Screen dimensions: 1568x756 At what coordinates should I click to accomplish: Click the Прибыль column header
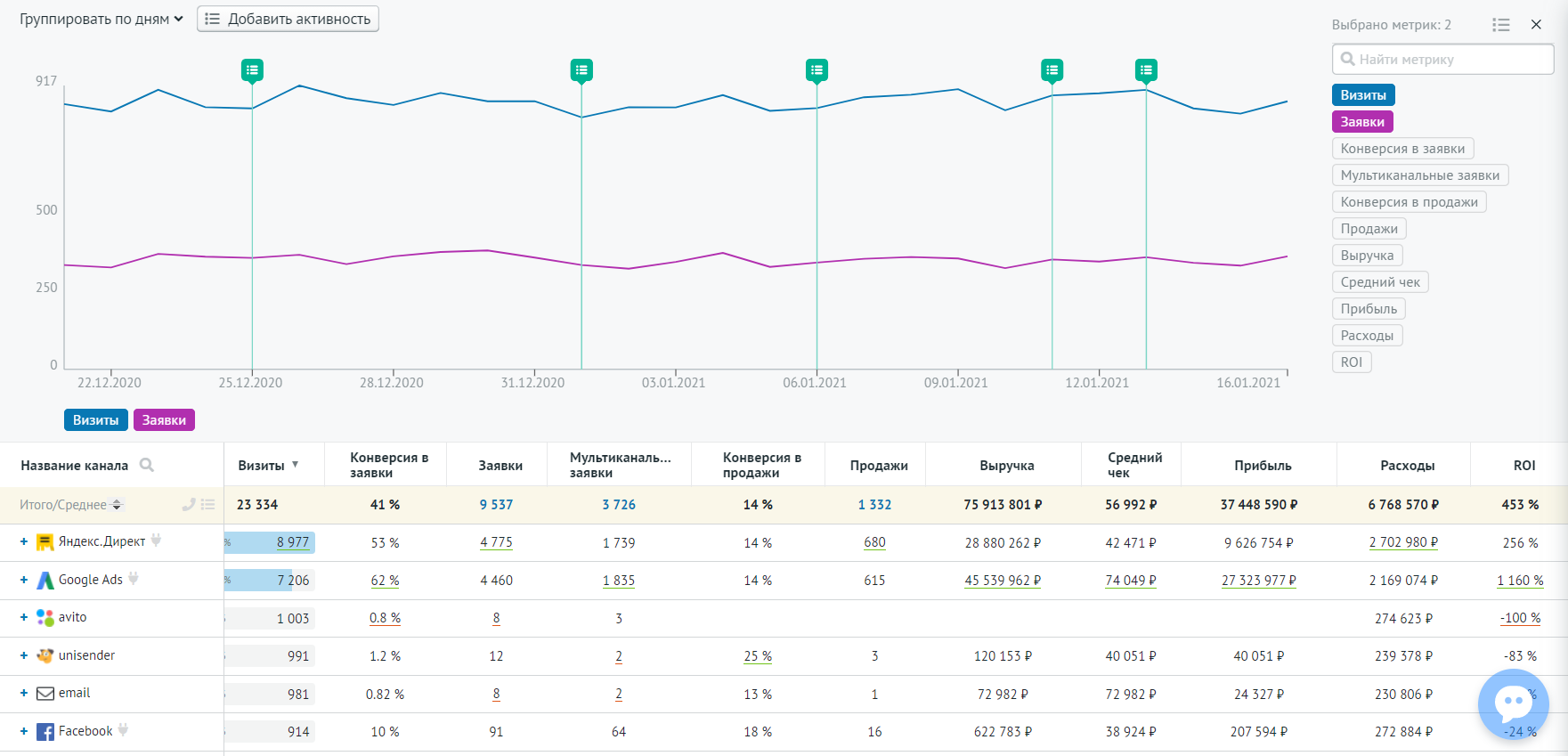(x=1263, y=466)
